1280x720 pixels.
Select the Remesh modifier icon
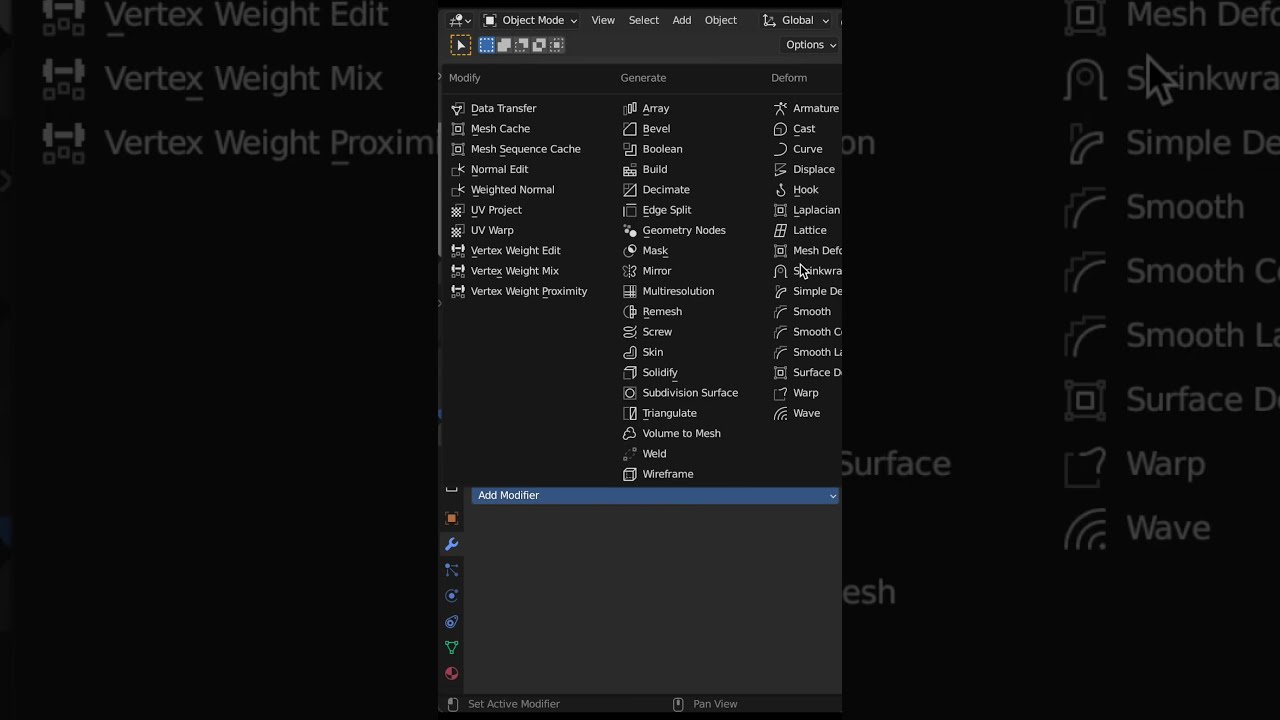630,311
